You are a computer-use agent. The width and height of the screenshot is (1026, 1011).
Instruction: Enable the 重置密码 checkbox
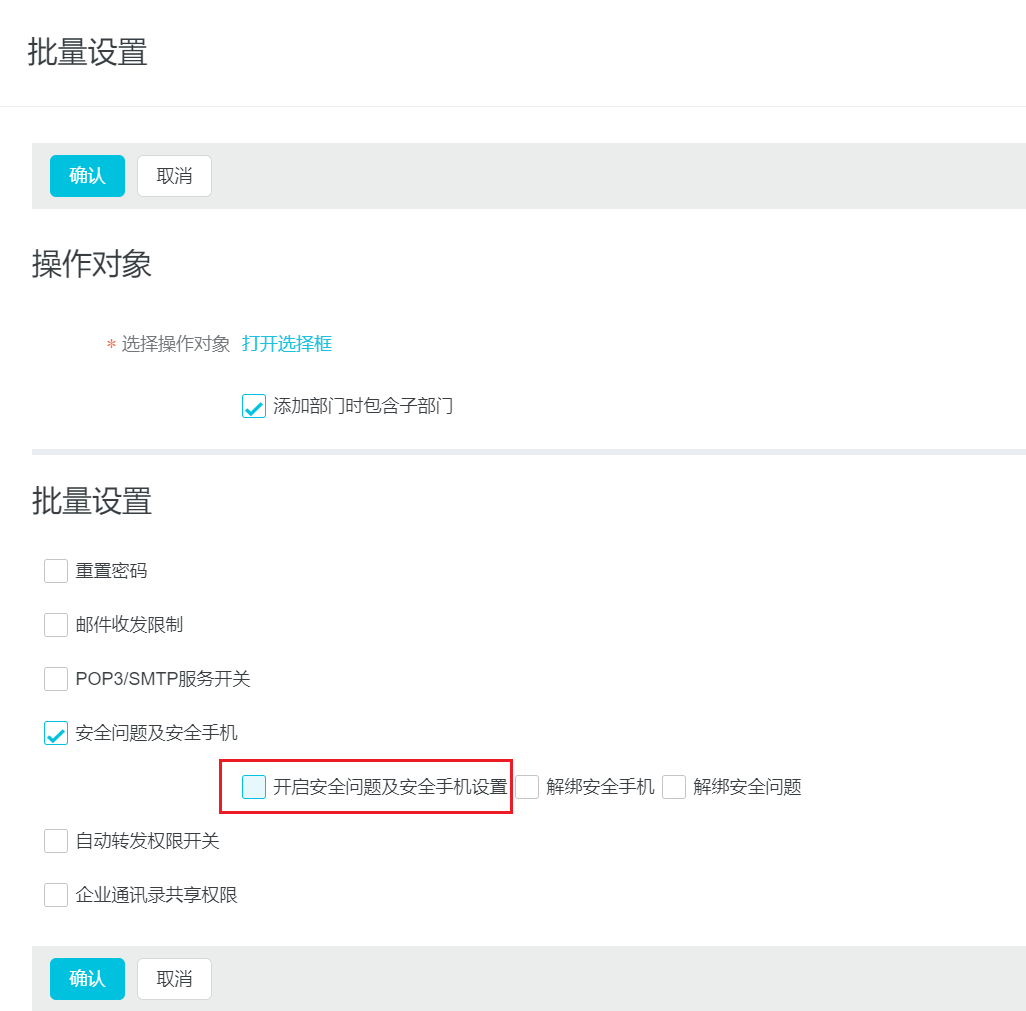tap(56, 571)
